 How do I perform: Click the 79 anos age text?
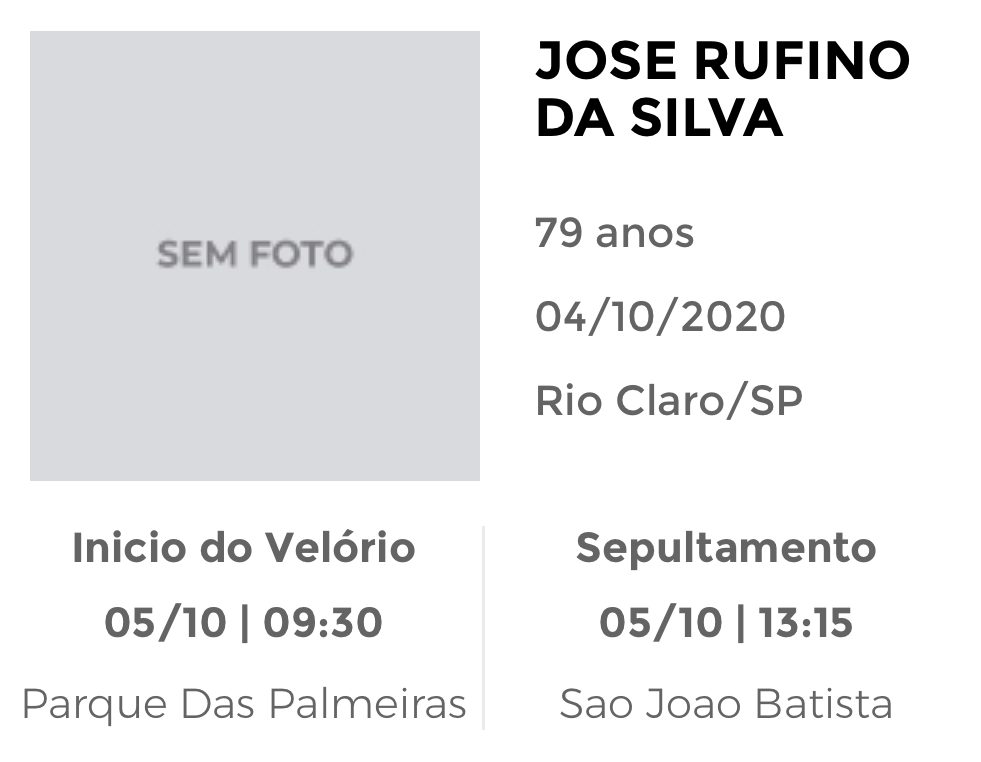coord(614,233)
